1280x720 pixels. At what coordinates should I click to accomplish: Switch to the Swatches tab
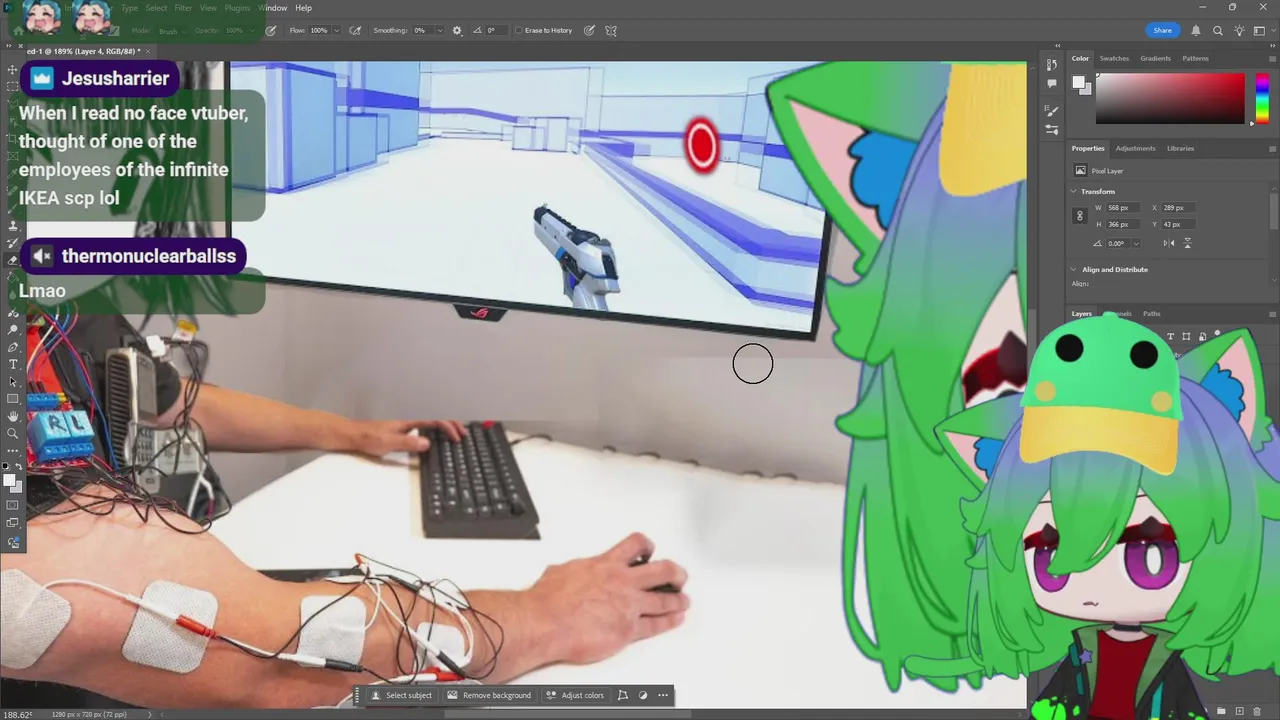click(1114, 58)
